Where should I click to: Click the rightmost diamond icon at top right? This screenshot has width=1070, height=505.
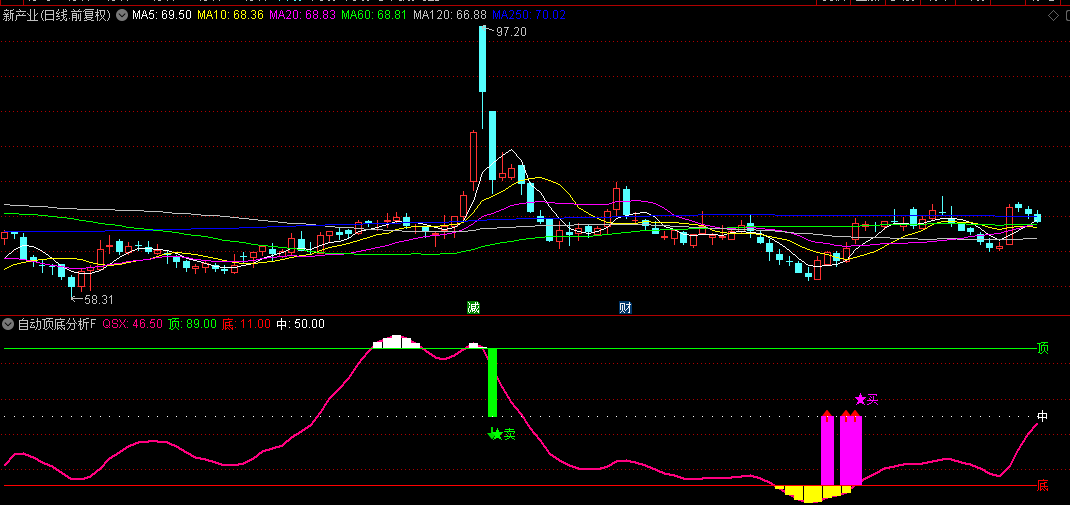tap(1056, 15)
